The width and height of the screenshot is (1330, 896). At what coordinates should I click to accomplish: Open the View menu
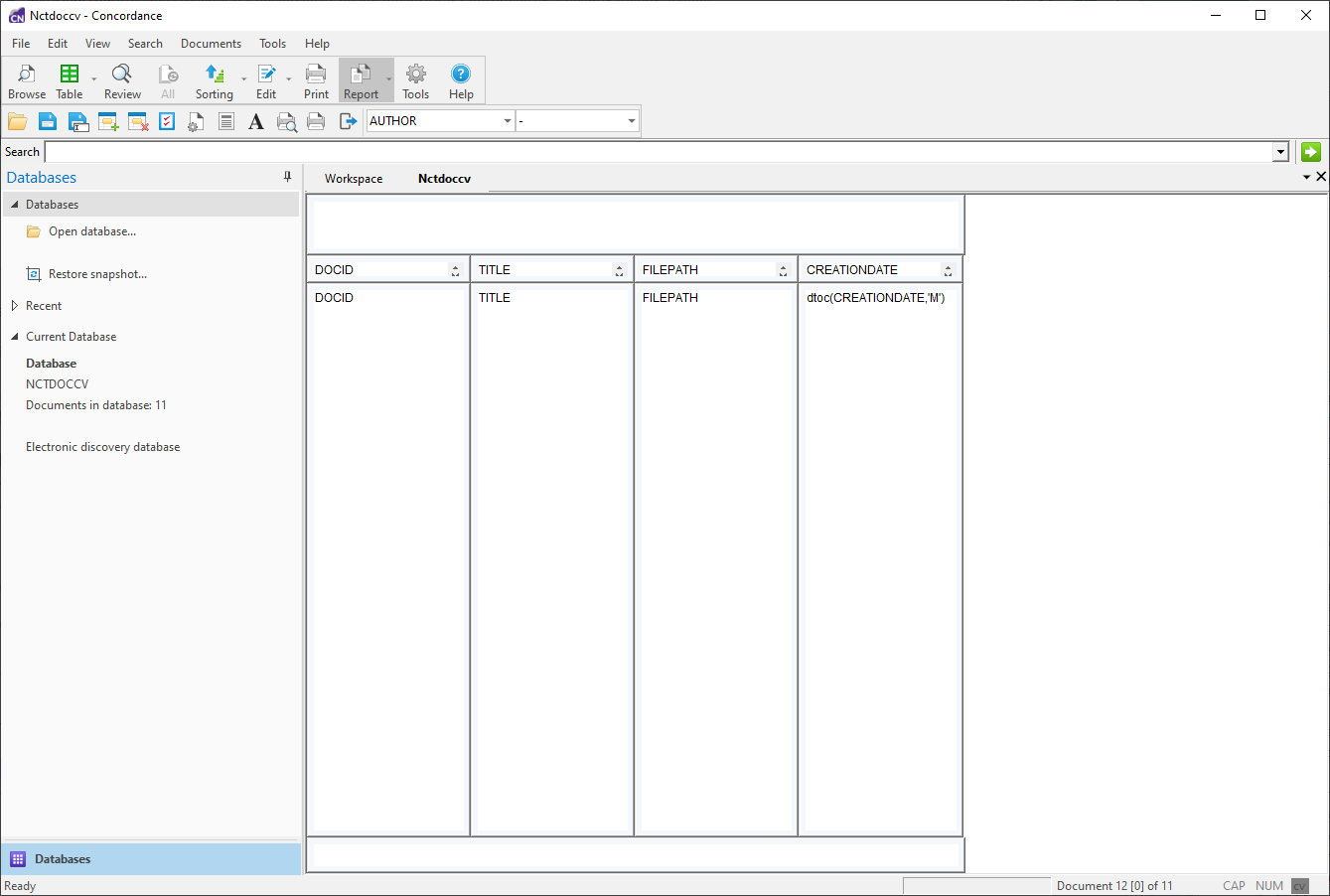(97, 44)
